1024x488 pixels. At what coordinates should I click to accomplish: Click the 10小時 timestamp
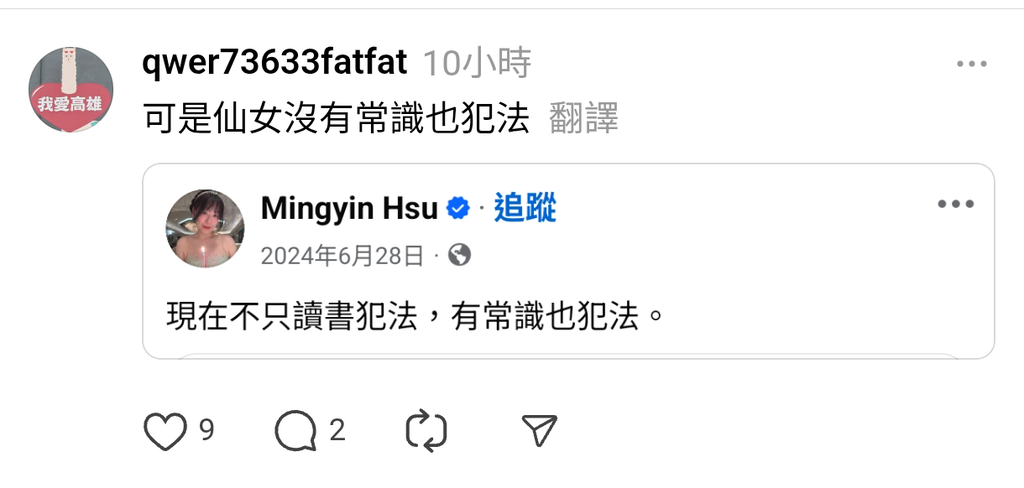(477, 63)
